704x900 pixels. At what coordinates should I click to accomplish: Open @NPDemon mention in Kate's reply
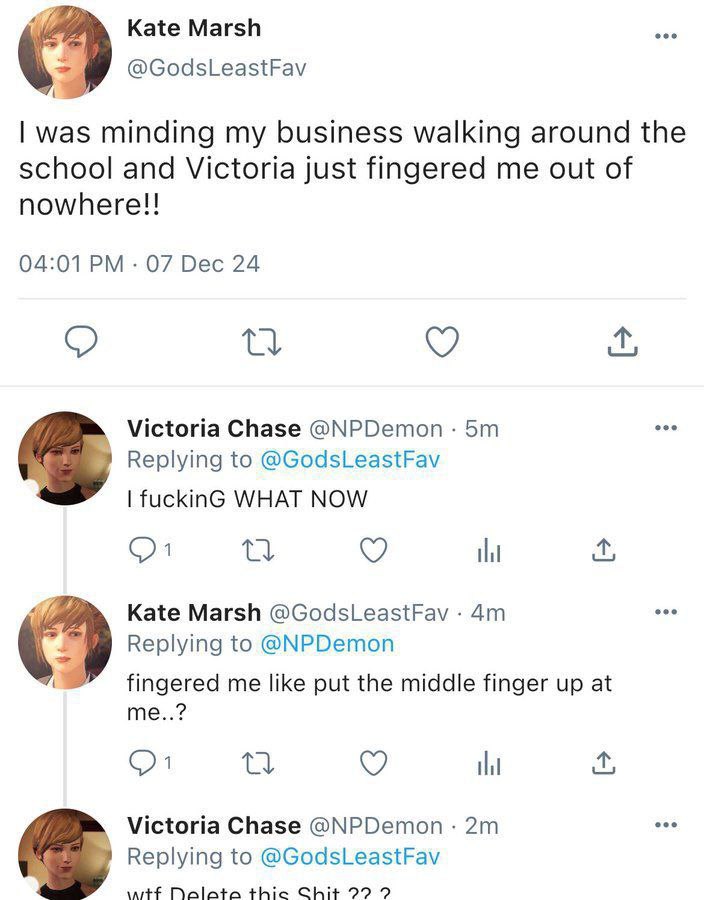(x=327, y=643)
